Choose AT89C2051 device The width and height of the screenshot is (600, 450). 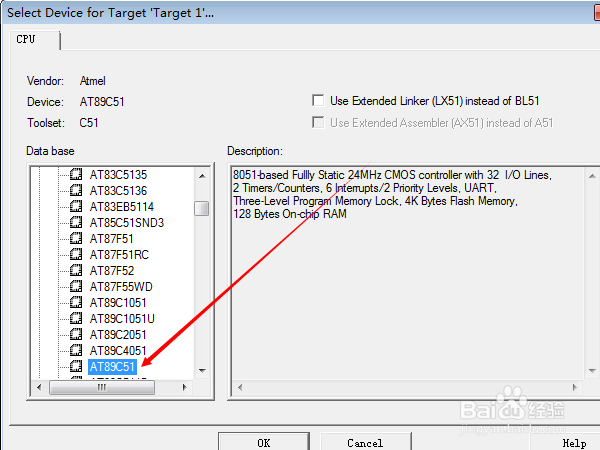(x=118, y=335)
